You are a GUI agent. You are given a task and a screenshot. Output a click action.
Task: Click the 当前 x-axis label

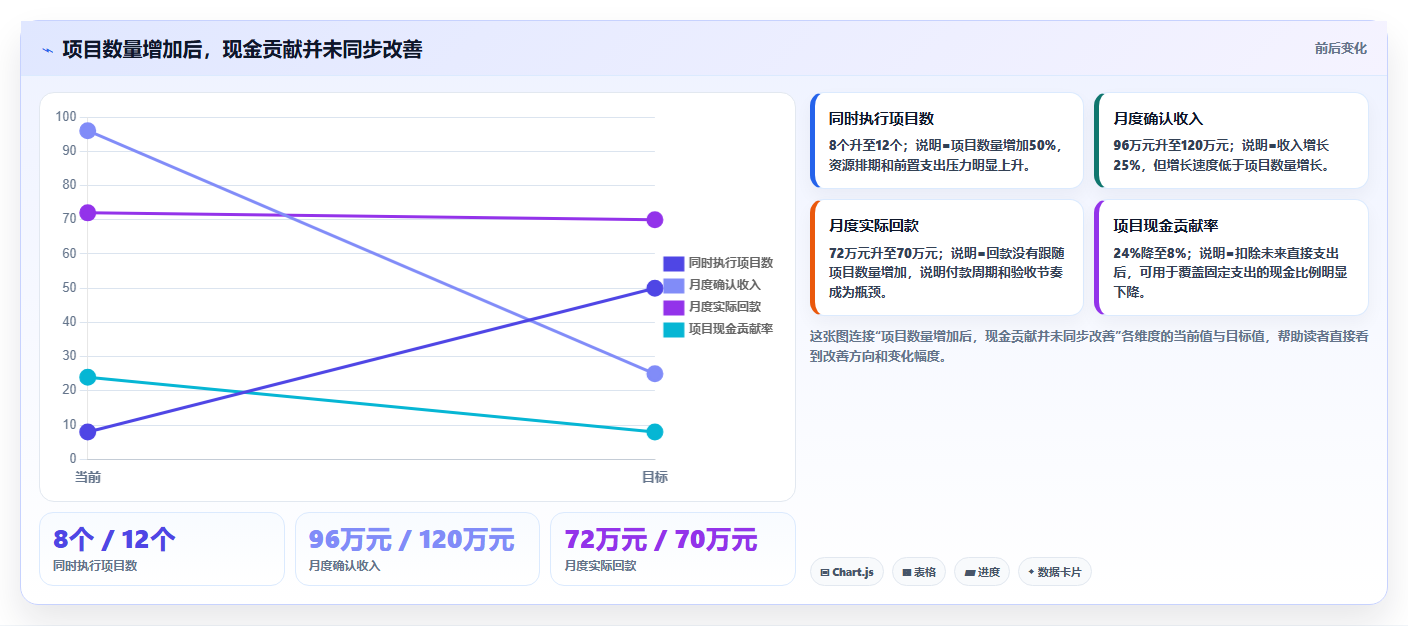(88, 478)
